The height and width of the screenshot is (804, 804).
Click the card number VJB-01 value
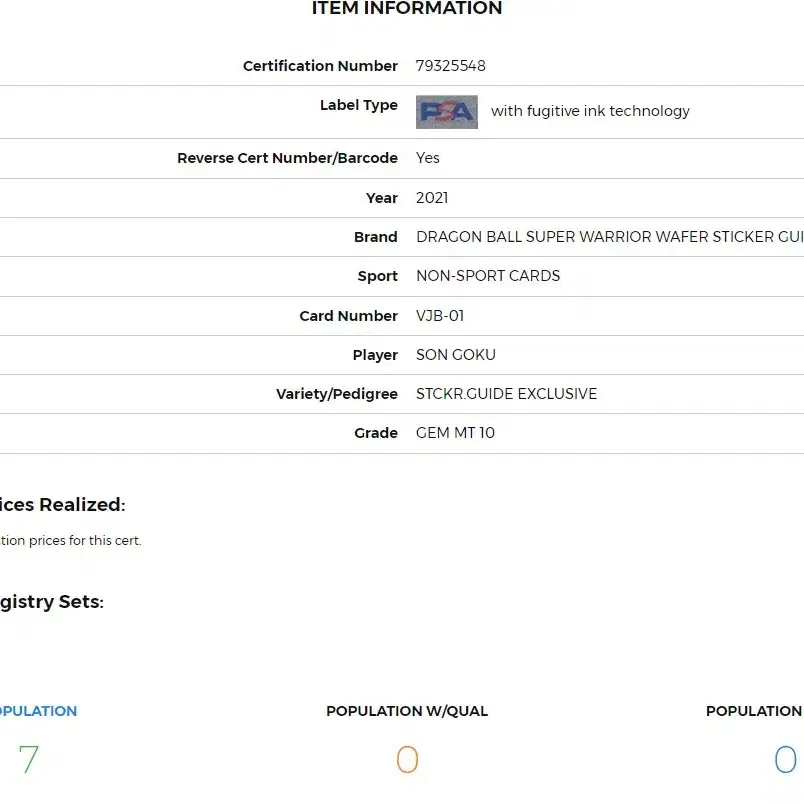point(440,315)
